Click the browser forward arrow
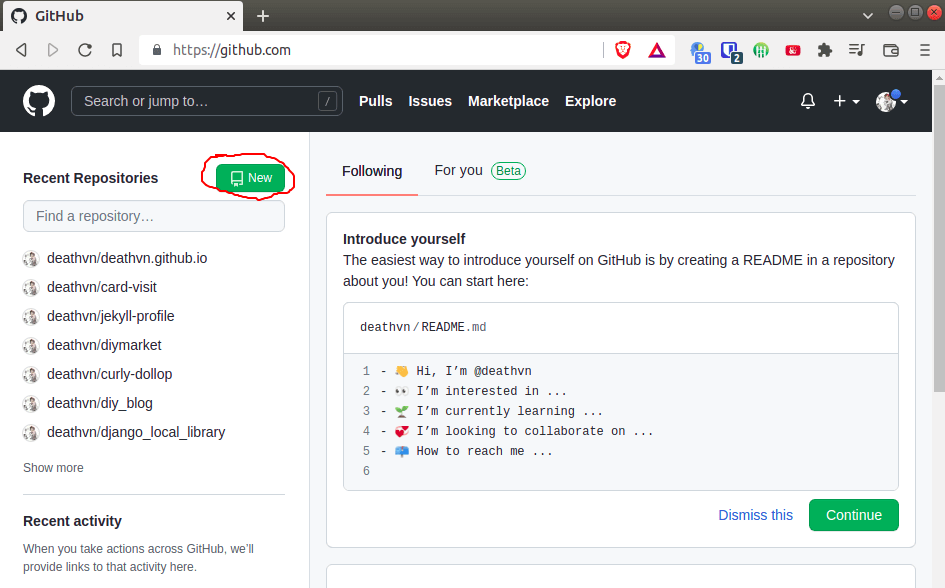Screen dimensions: 945x588 point(53,50)
